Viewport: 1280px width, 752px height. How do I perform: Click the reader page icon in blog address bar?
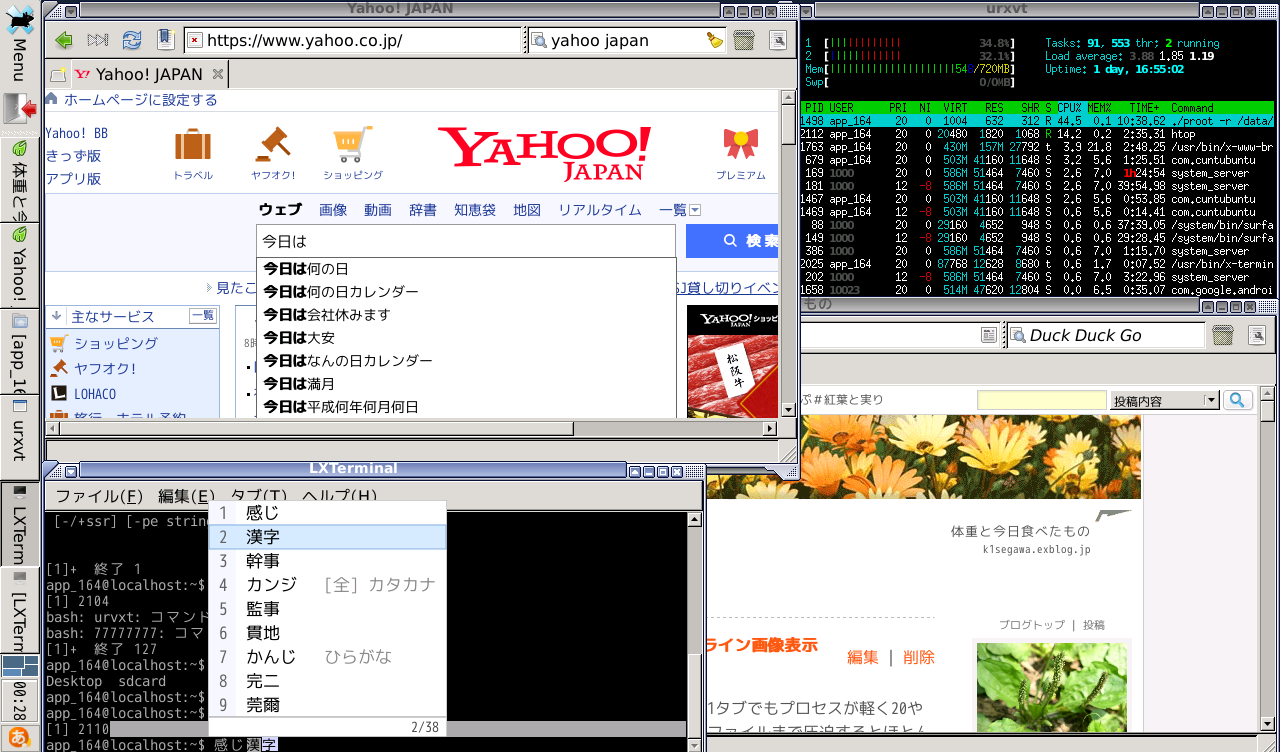pos(988,335)
